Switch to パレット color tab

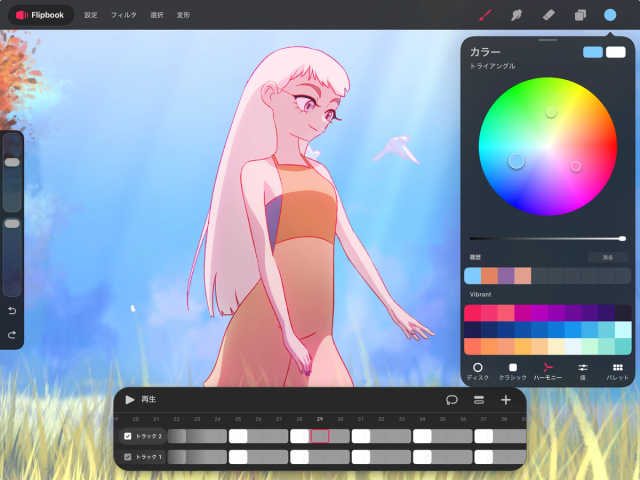click(x=617, y=371)
